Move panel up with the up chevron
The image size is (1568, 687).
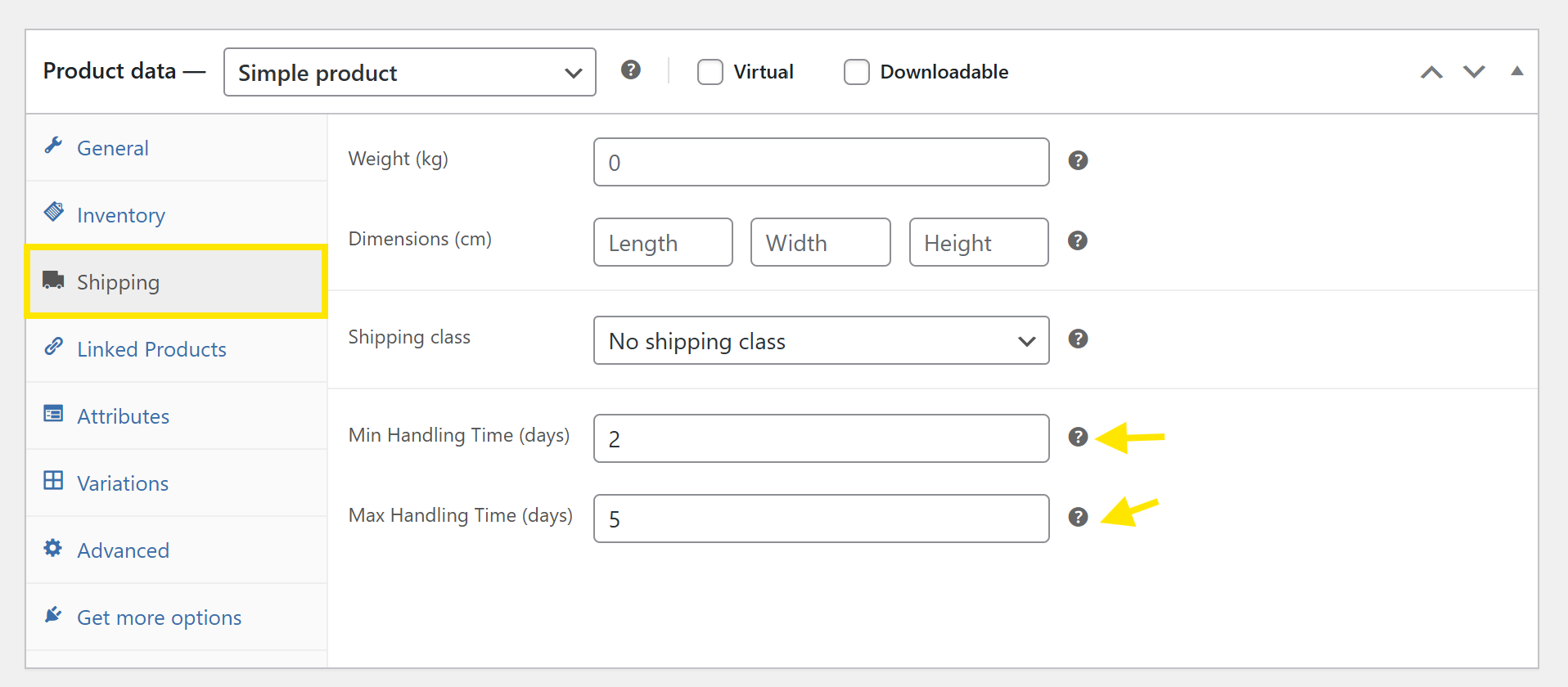click(1431, 72)
